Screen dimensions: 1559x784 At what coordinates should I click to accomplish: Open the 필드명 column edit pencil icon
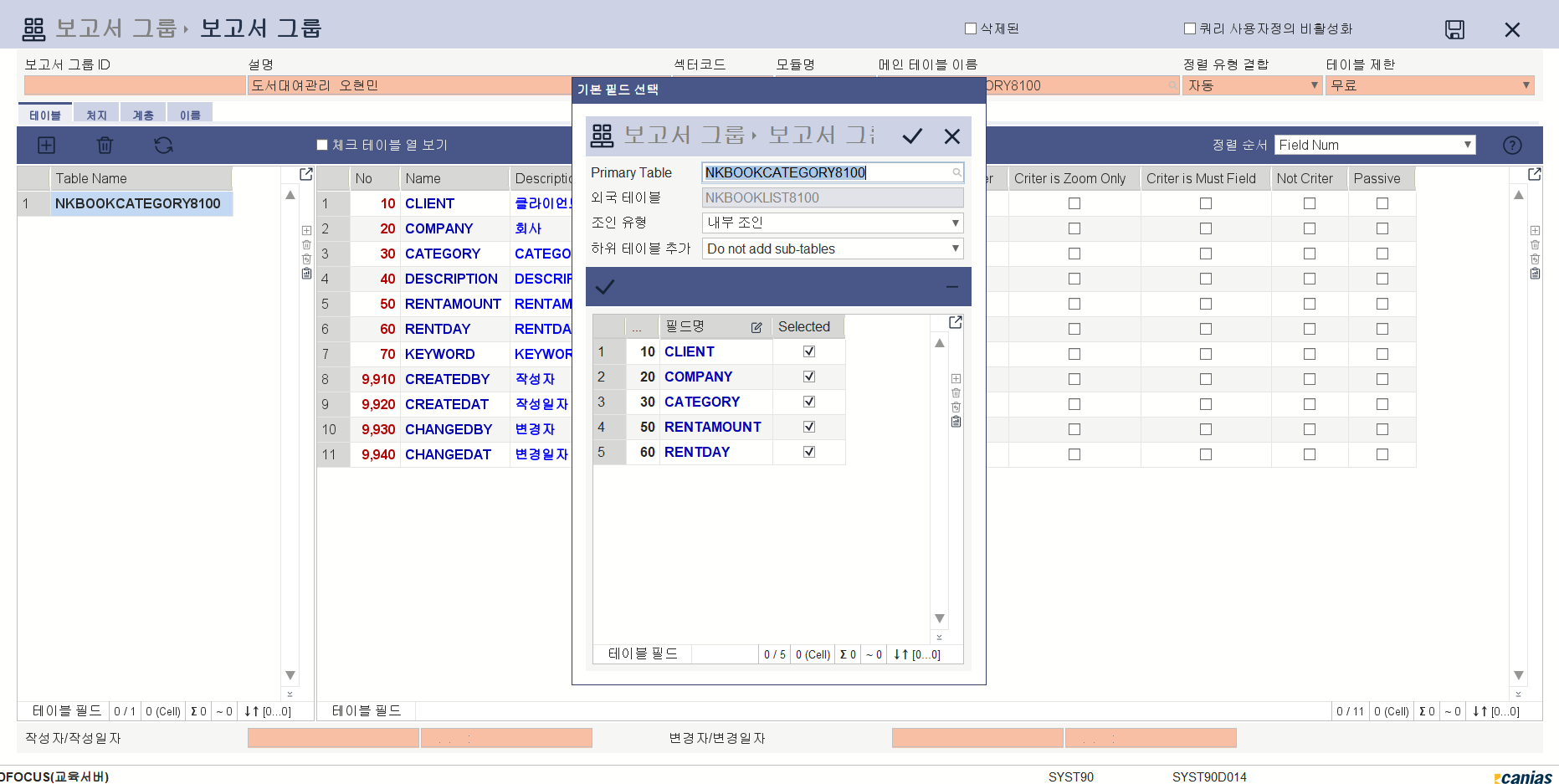coord(756,327)
